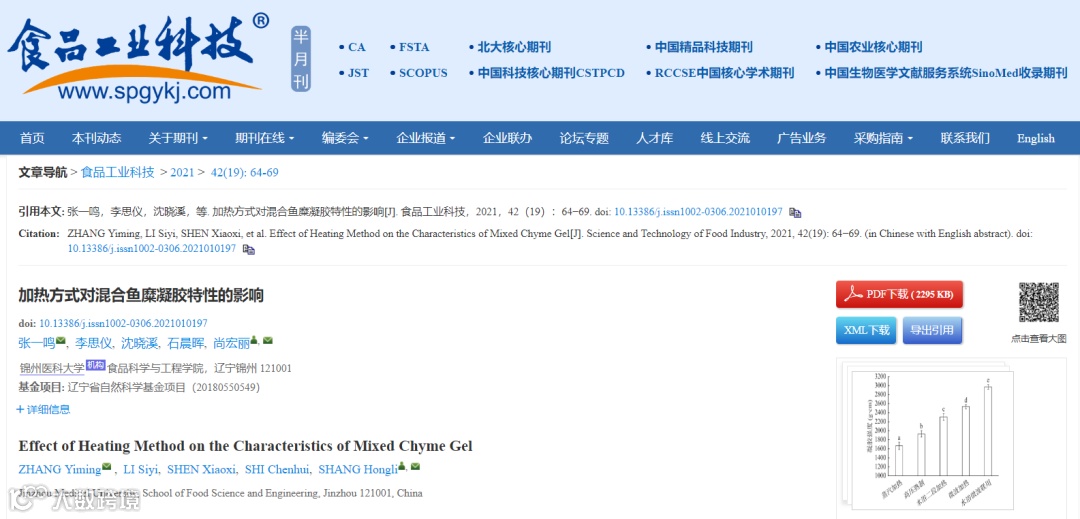Click 点击查看大图 under the QR code

(x=1039, y=339)
